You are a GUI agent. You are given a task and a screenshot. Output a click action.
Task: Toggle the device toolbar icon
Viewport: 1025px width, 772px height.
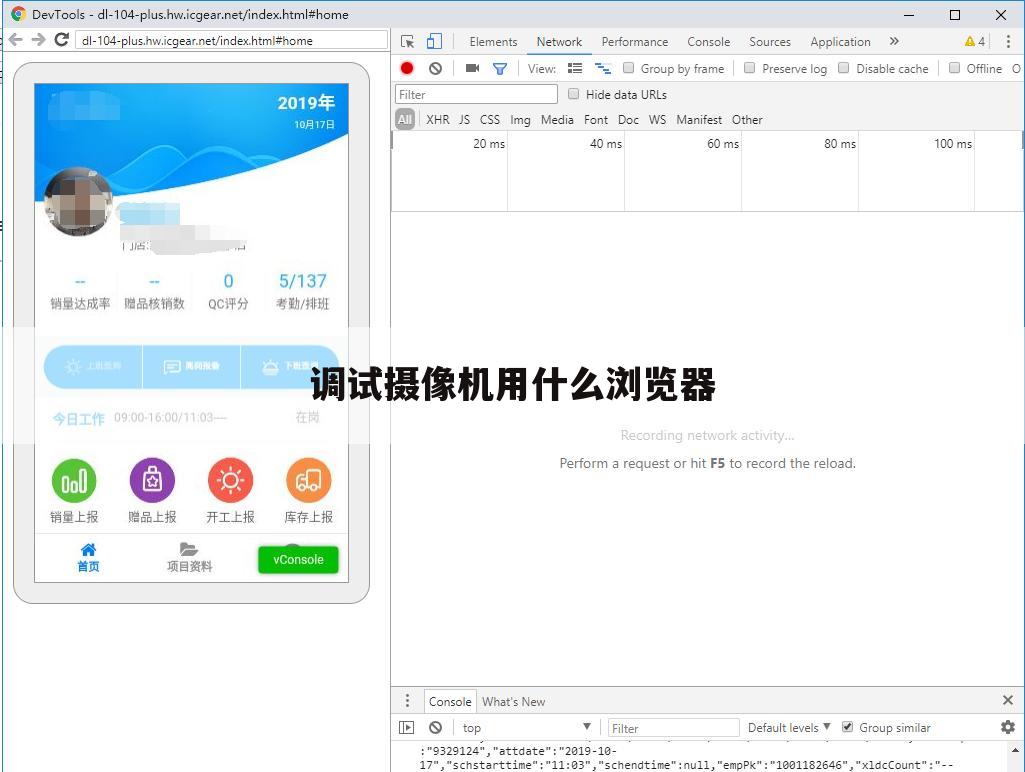tap(434, 42)
